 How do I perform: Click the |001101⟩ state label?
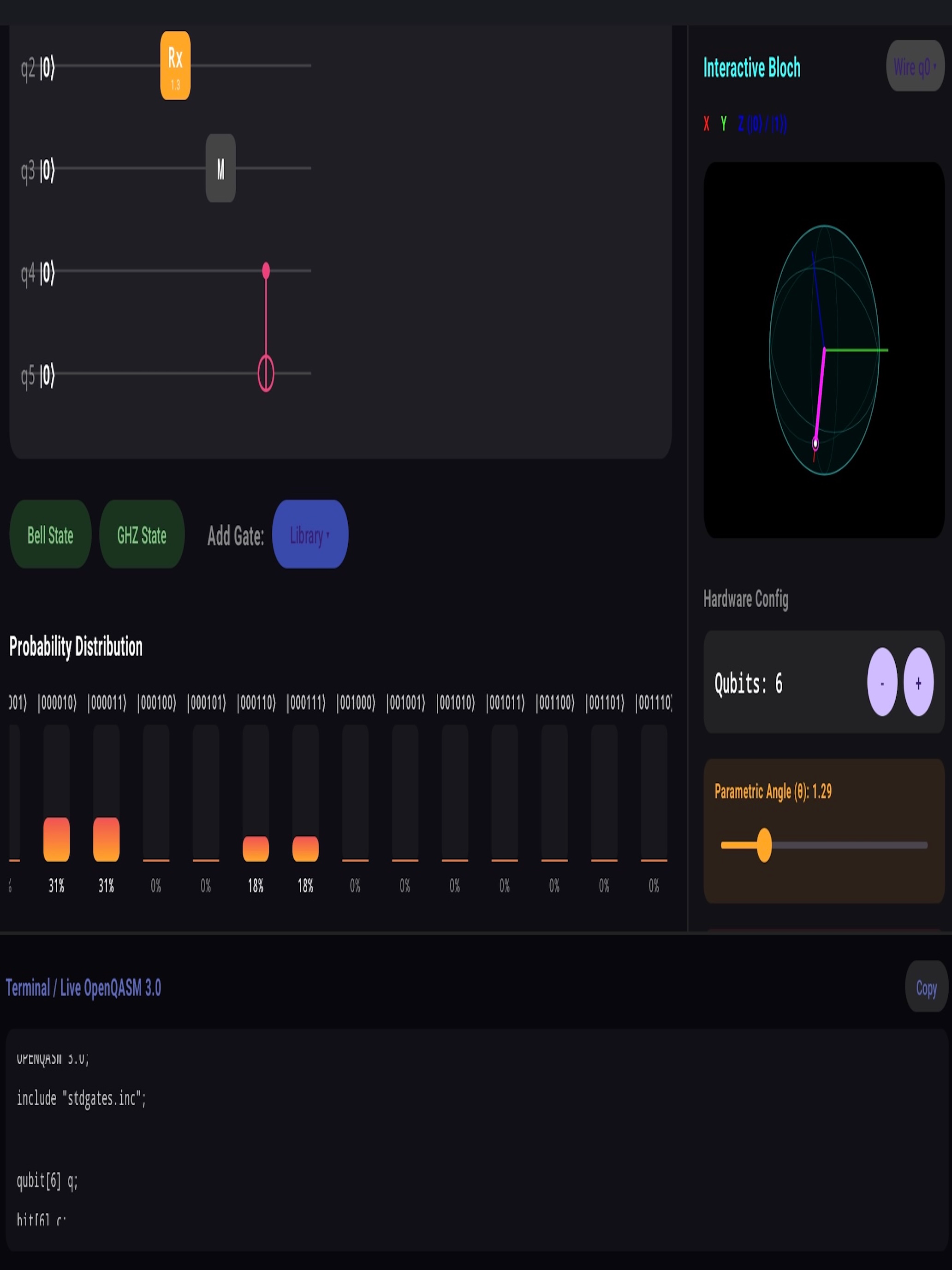tap(605, 703)
